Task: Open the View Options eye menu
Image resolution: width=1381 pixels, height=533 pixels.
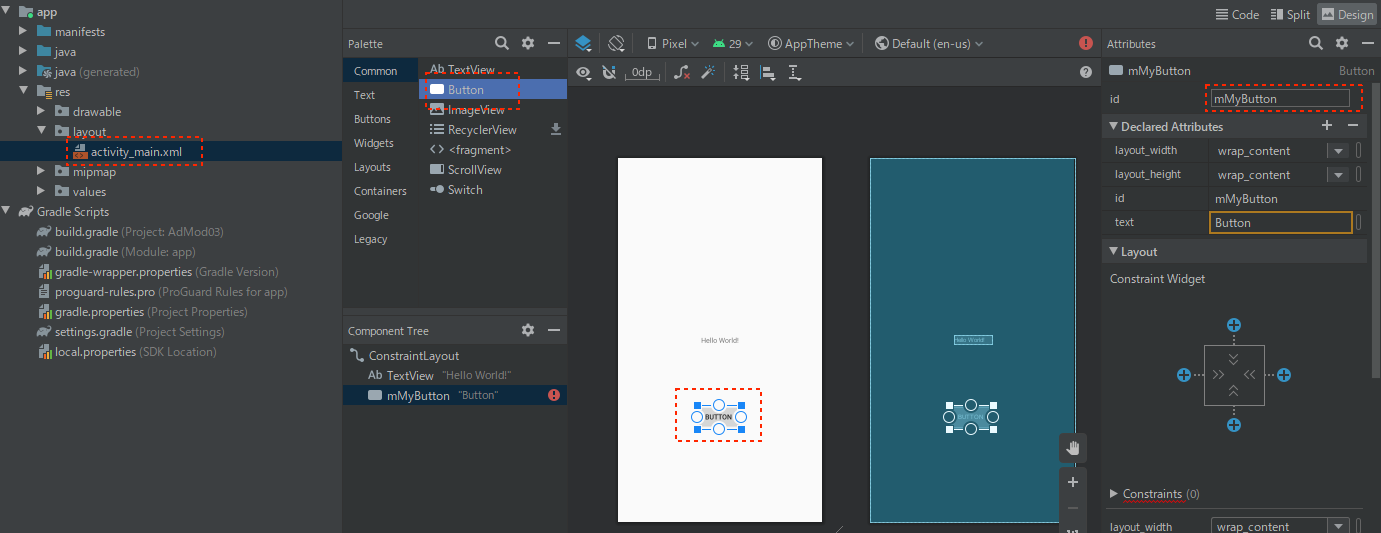Action: (585, 72)
